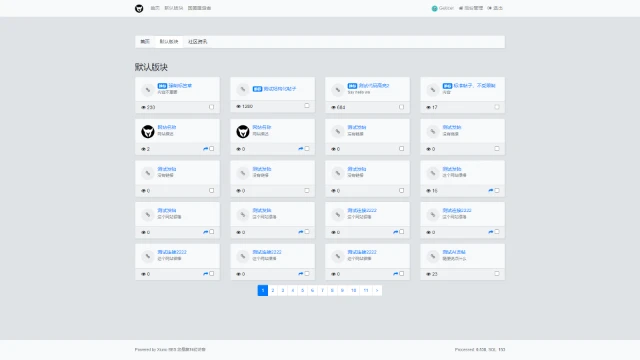Go to pagination page 1
Screen dimensions: 640x360
pyautogui.click(x=263, y=290)
